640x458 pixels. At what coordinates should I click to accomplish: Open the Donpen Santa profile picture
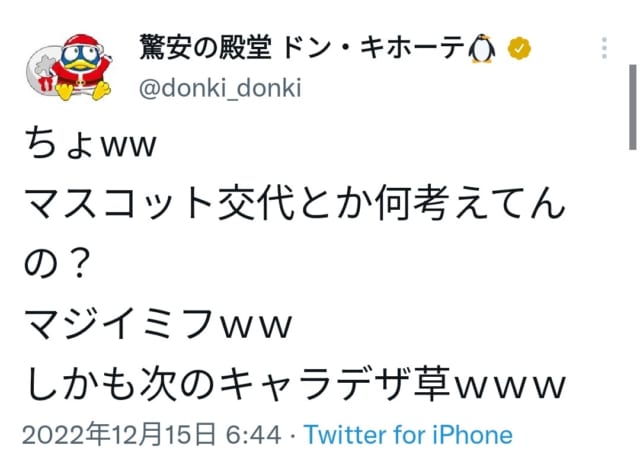(x=70, y=67)
